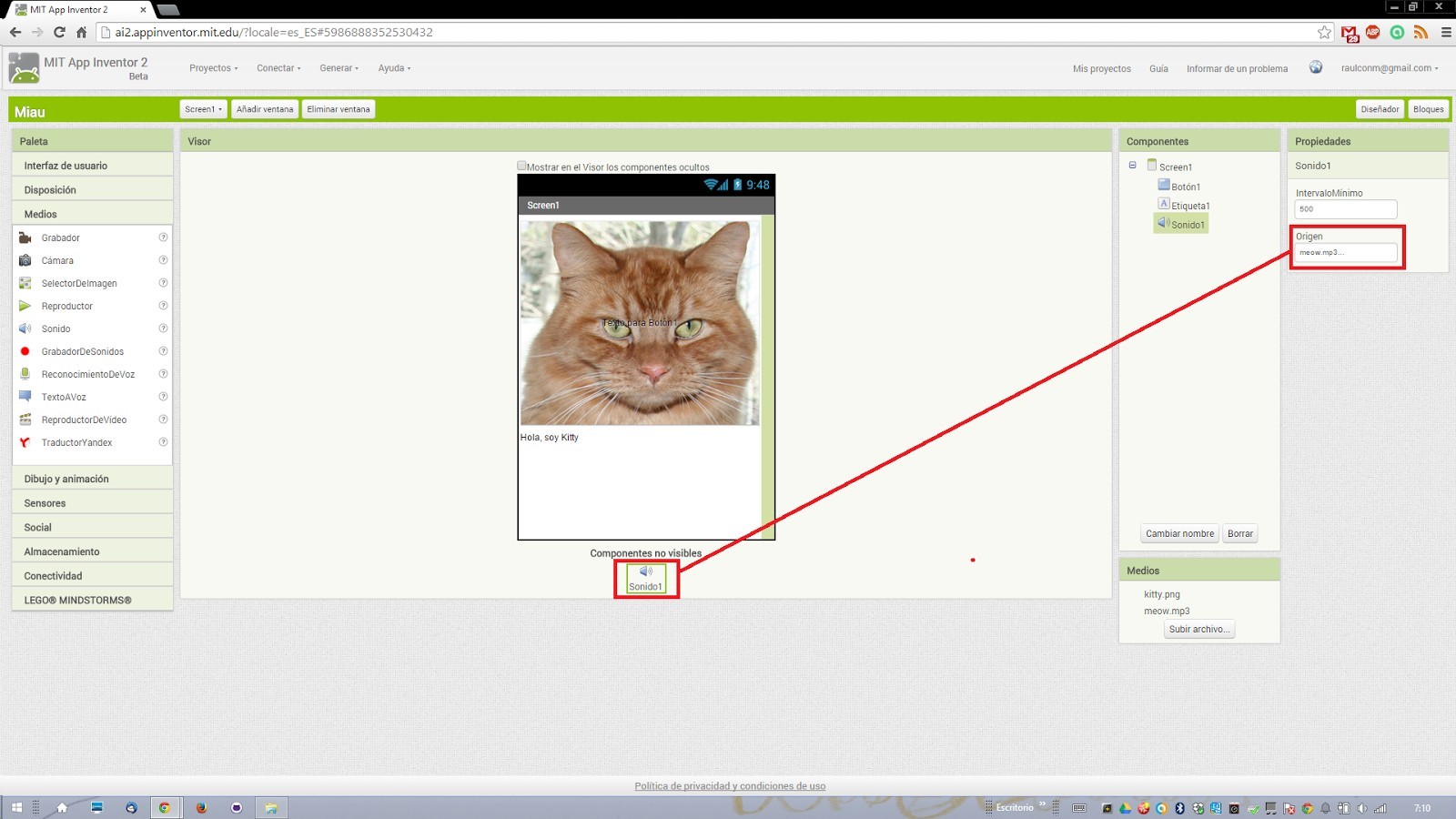Click the GrabadorDeSonidos red record icon

click(x=25, y=351)
